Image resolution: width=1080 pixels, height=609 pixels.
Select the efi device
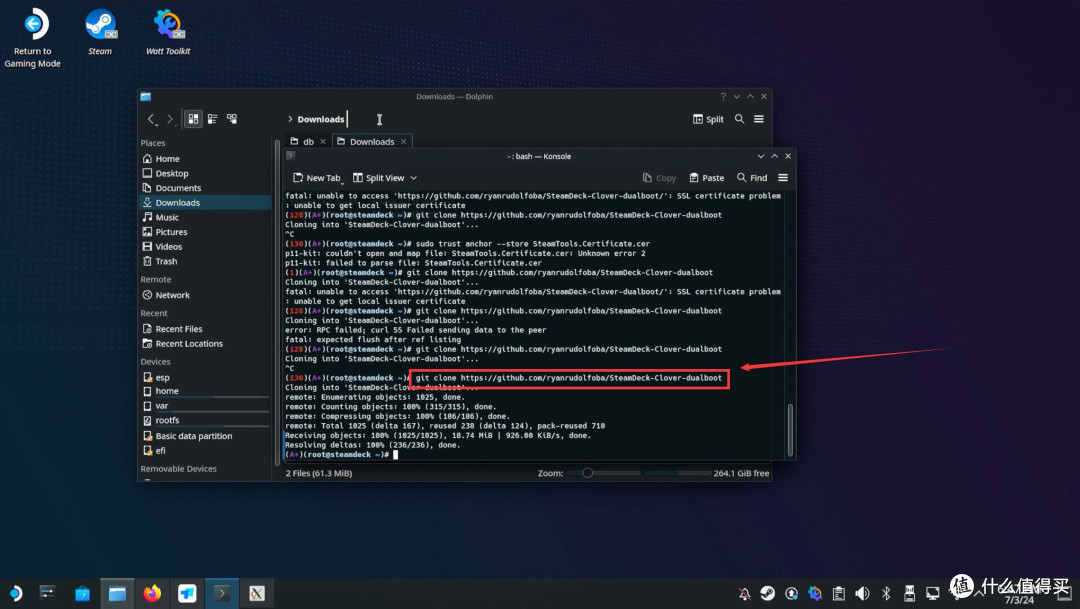click(x=160, y=451)
